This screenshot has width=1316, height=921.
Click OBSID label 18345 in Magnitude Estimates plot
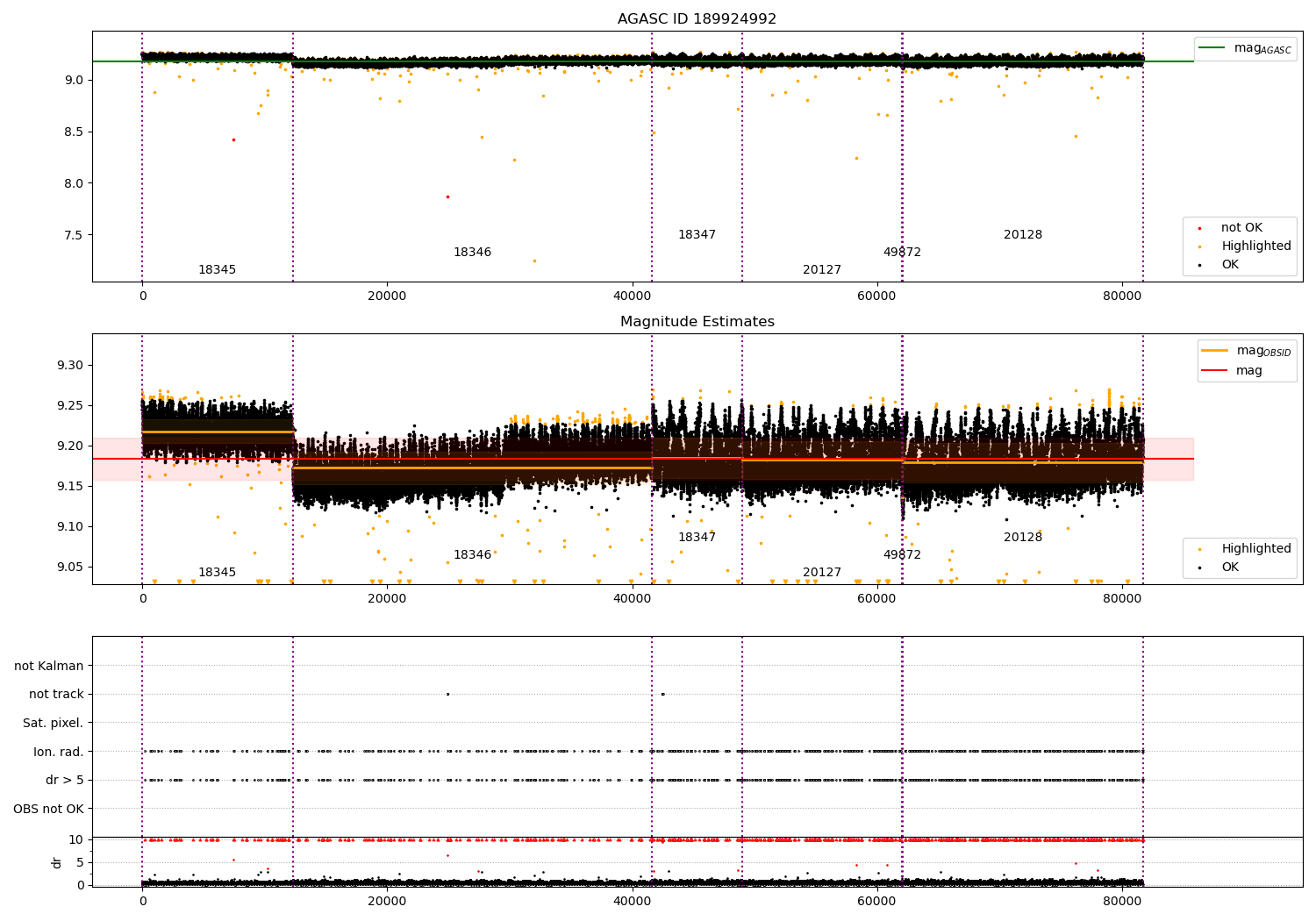coord(217,573)
